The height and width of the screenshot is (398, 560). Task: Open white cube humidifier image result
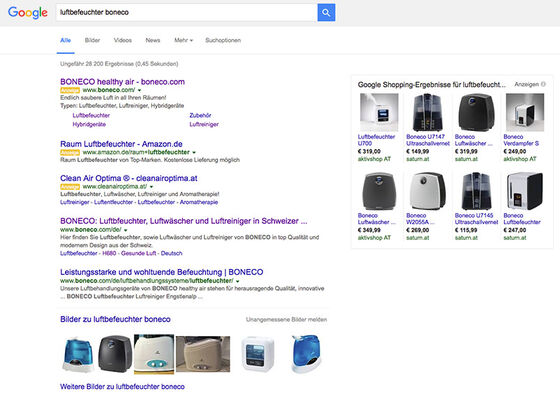258,354
